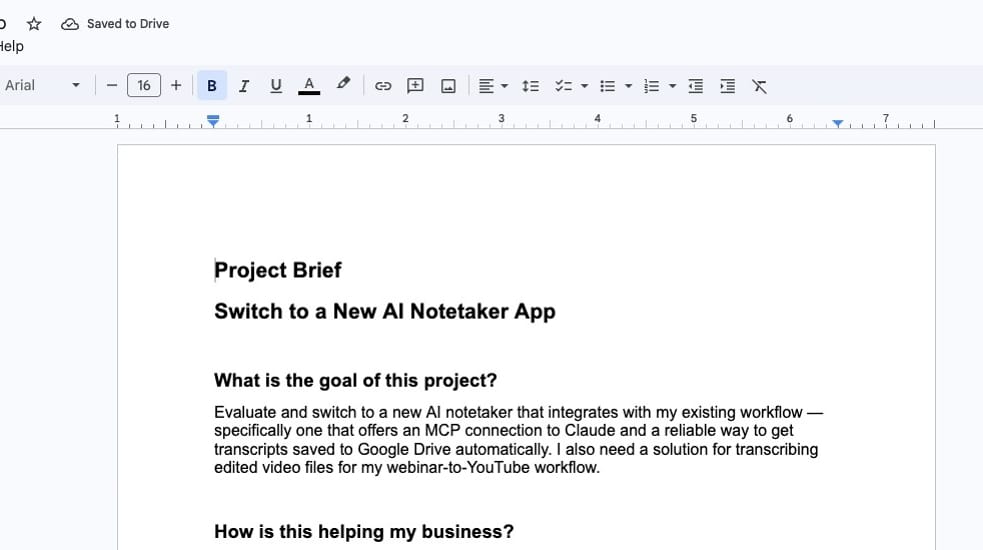Image resolution: width=983 pixels, height=550 pixels.
Task: Click the 'Switch to a New AI Notetaker App' heading
Action: (385, 312)
